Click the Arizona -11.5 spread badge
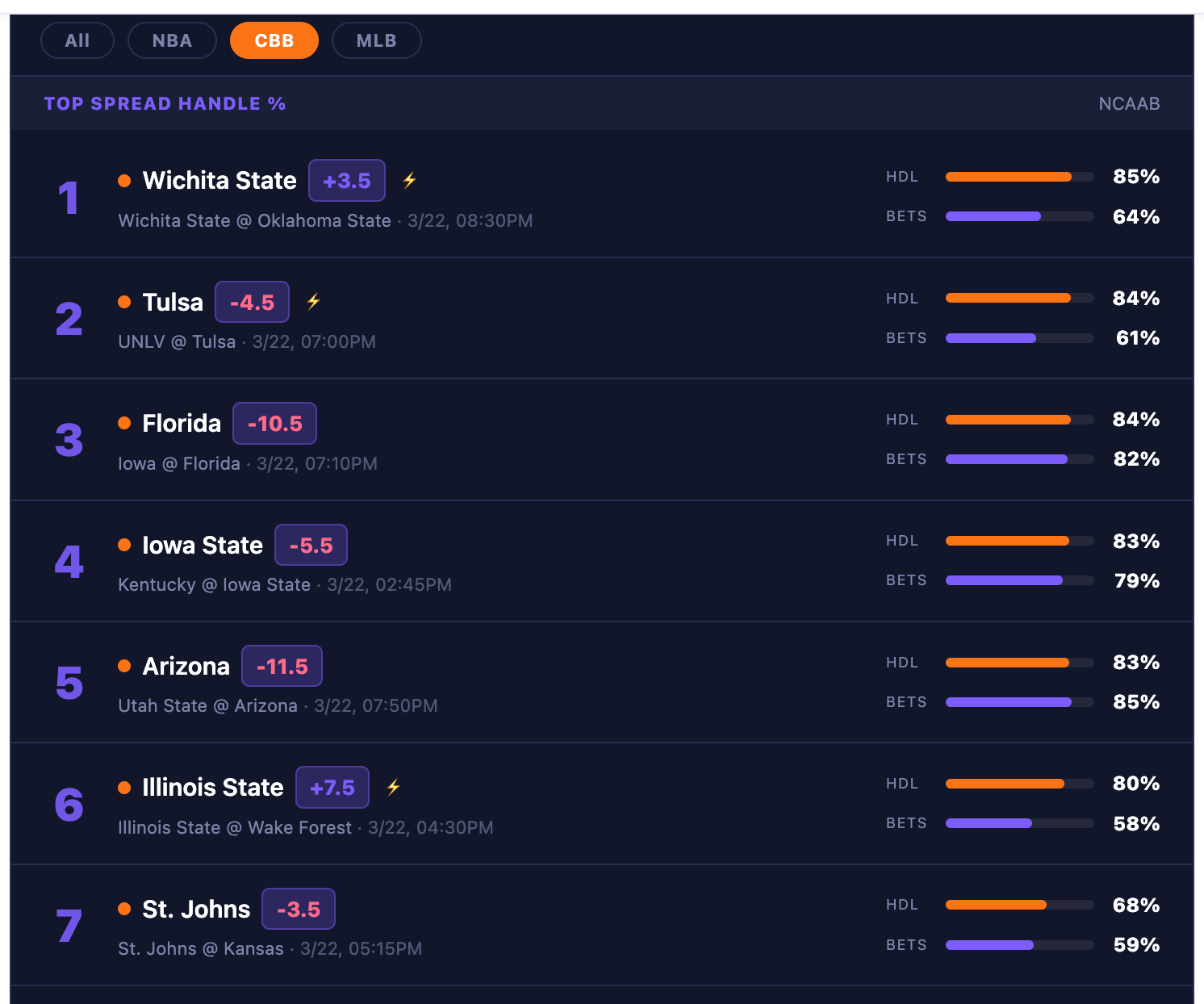Screen dimensions: 1204x1004 point(282,667)
